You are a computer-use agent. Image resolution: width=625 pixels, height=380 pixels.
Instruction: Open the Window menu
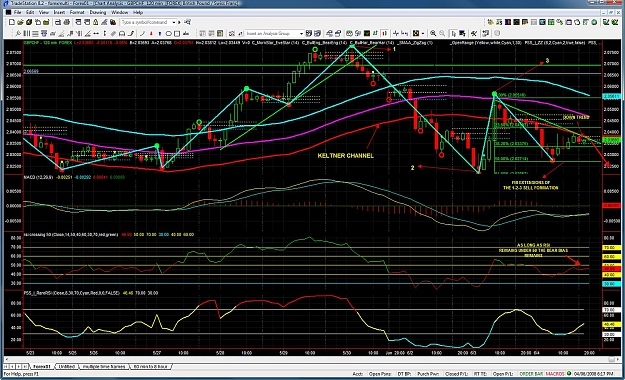(x=120, y=12)
